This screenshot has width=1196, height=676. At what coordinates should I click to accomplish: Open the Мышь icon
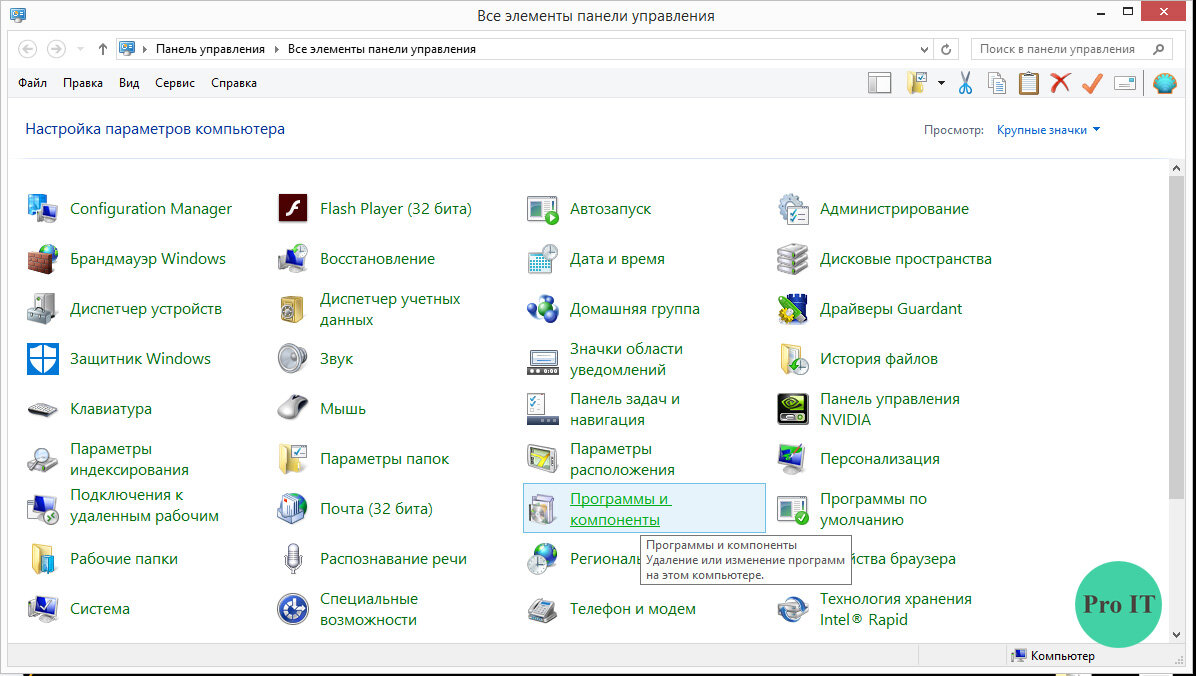pyautogui.click(x=292, y=408)
